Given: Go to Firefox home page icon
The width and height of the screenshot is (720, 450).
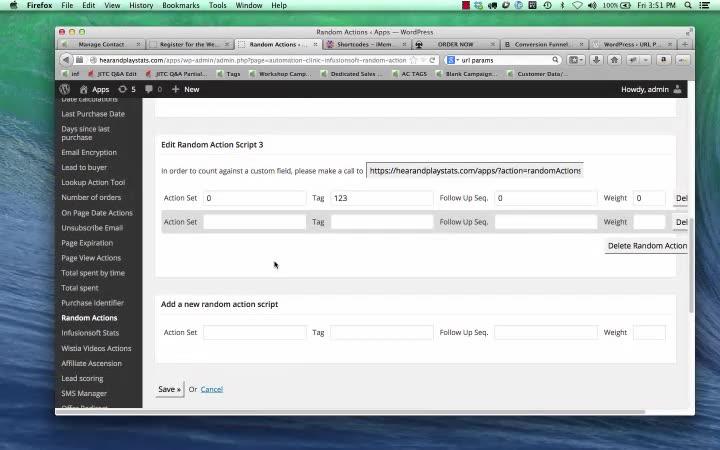Looking at the screenshot, I should 614,60.
